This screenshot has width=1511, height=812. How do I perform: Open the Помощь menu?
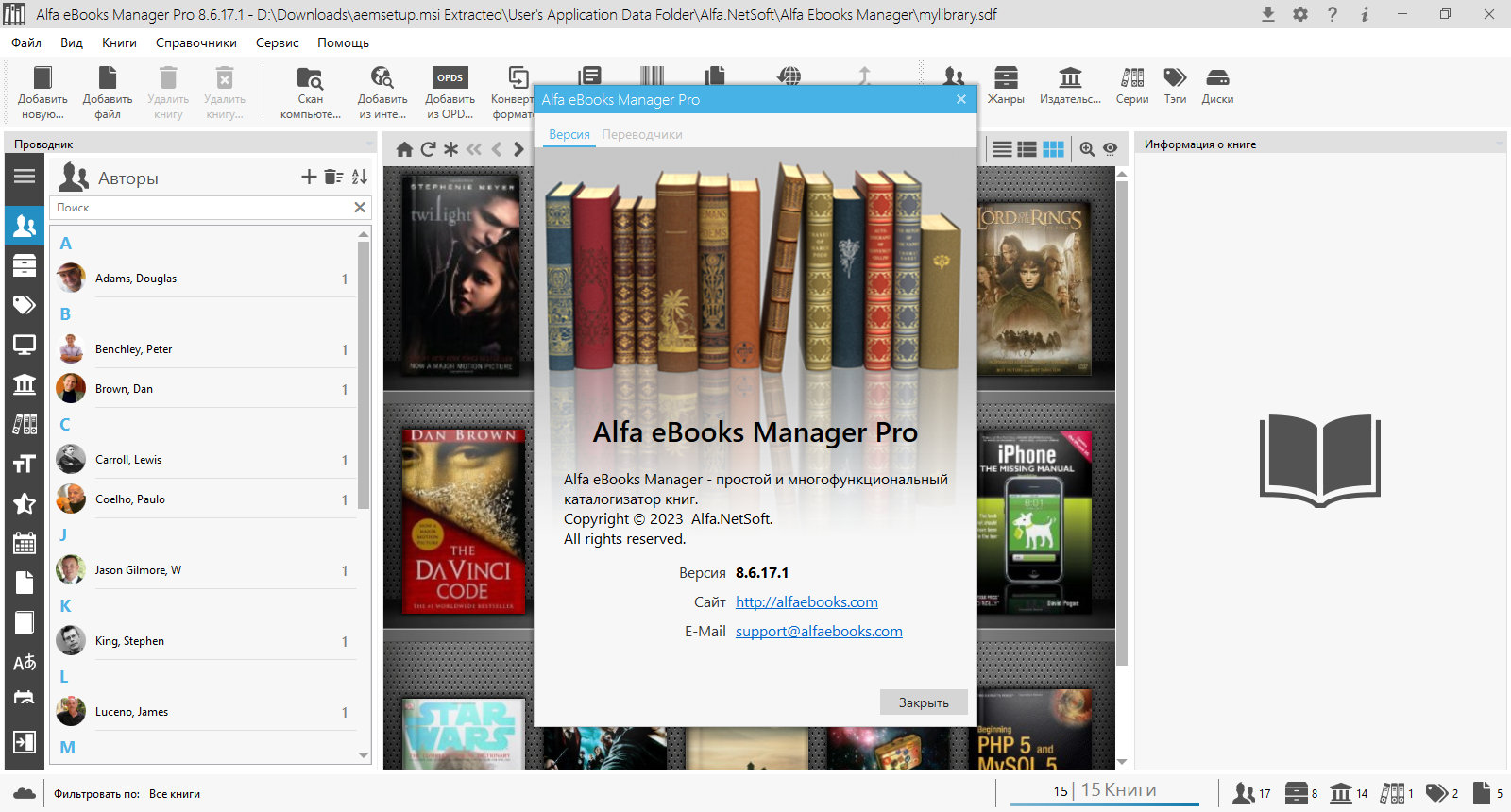coord(343,42)
